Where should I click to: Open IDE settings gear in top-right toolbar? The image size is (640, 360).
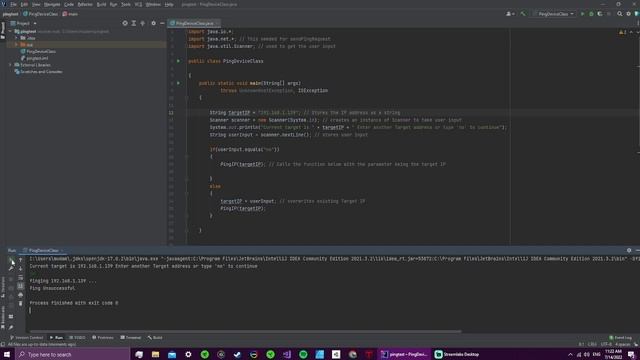[x=629, y=14]
